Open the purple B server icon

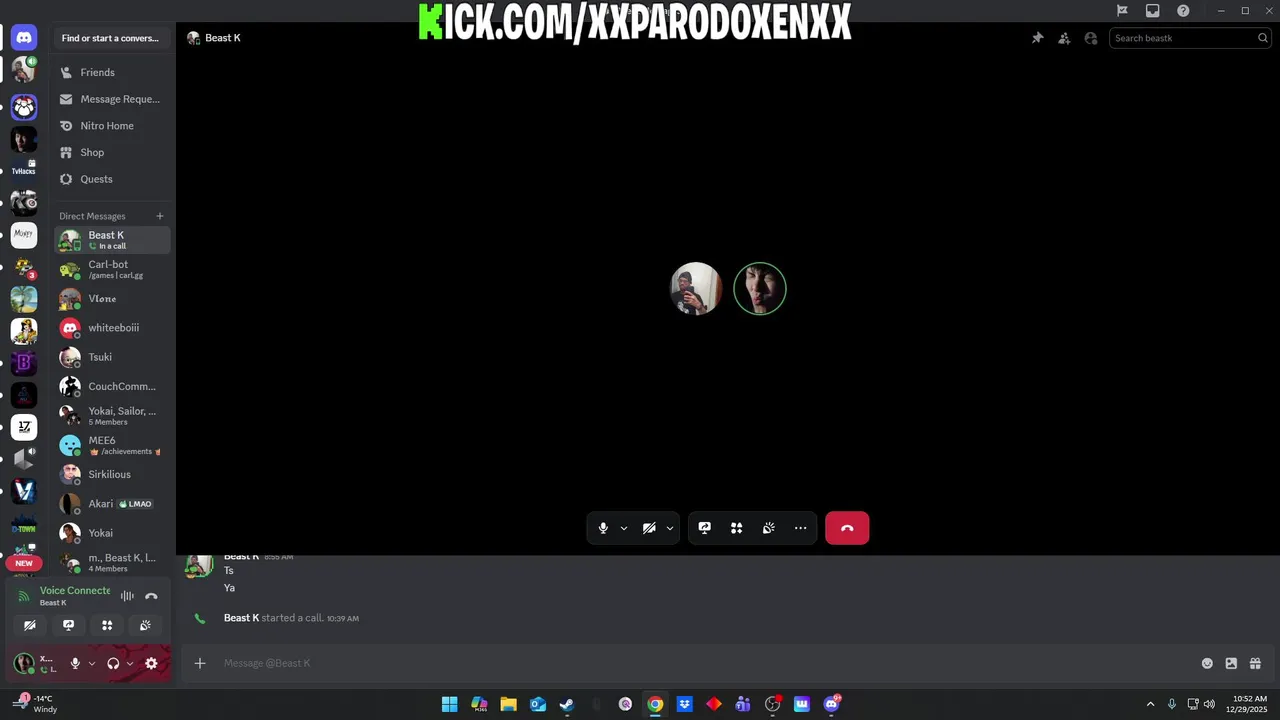(24, 363)
